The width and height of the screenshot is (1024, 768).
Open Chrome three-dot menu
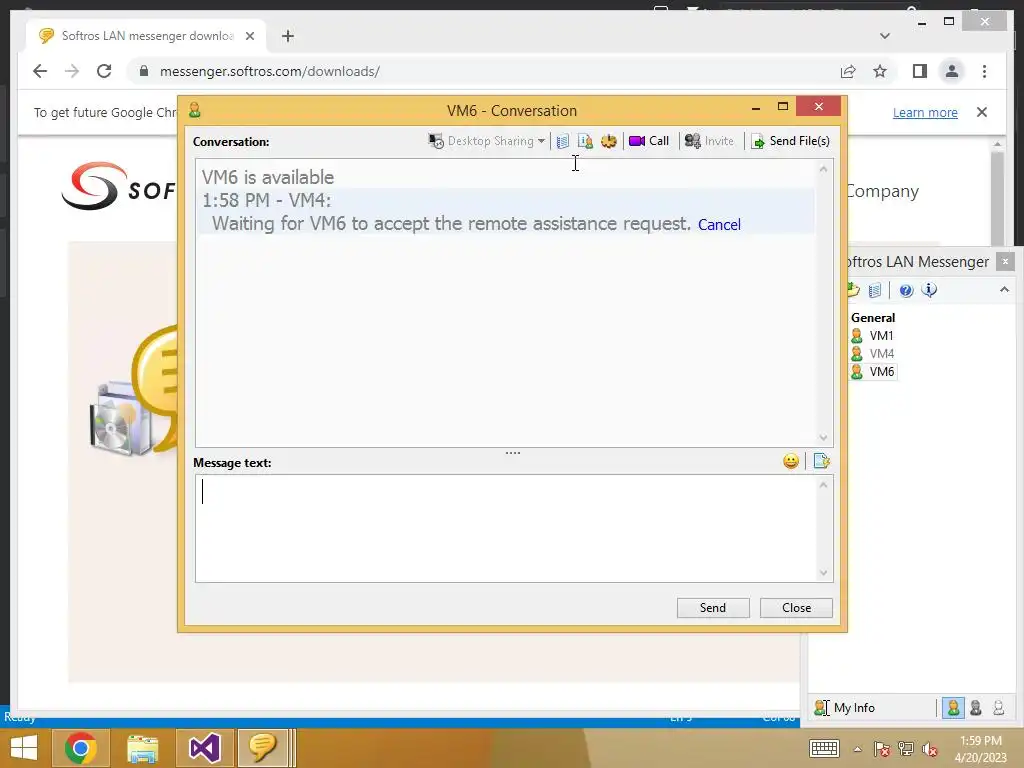pos(984,71)
